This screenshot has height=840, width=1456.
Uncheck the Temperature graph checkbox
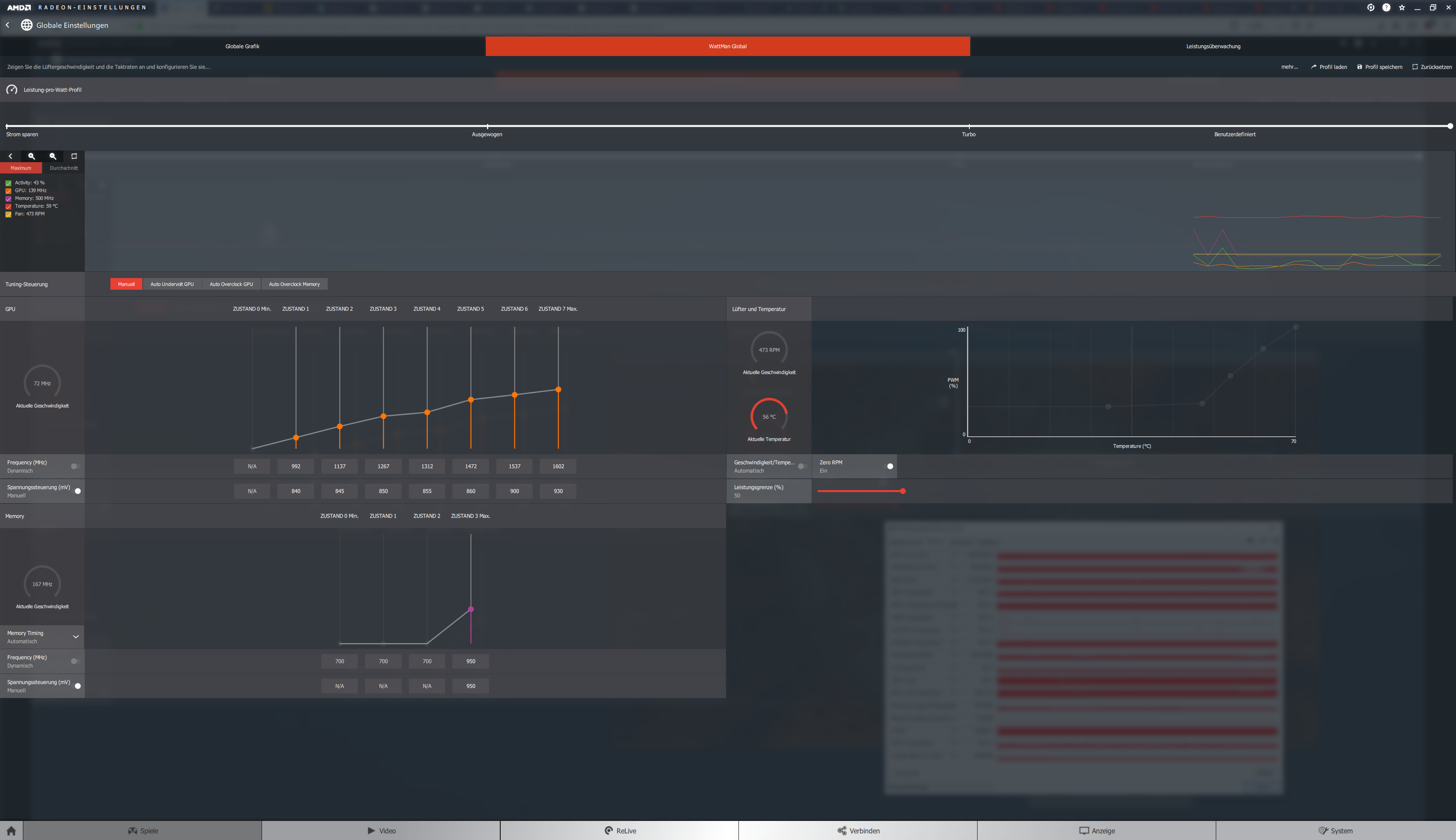(x=8, y=206)
